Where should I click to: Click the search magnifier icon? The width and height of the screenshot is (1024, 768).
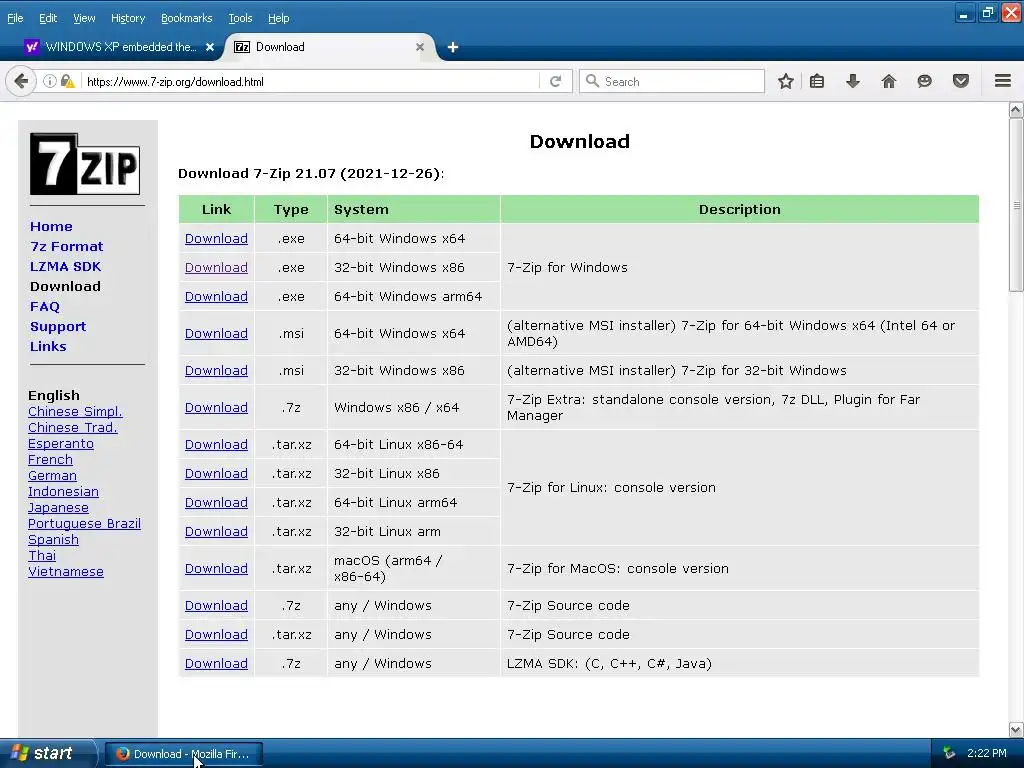coord(592,81)
